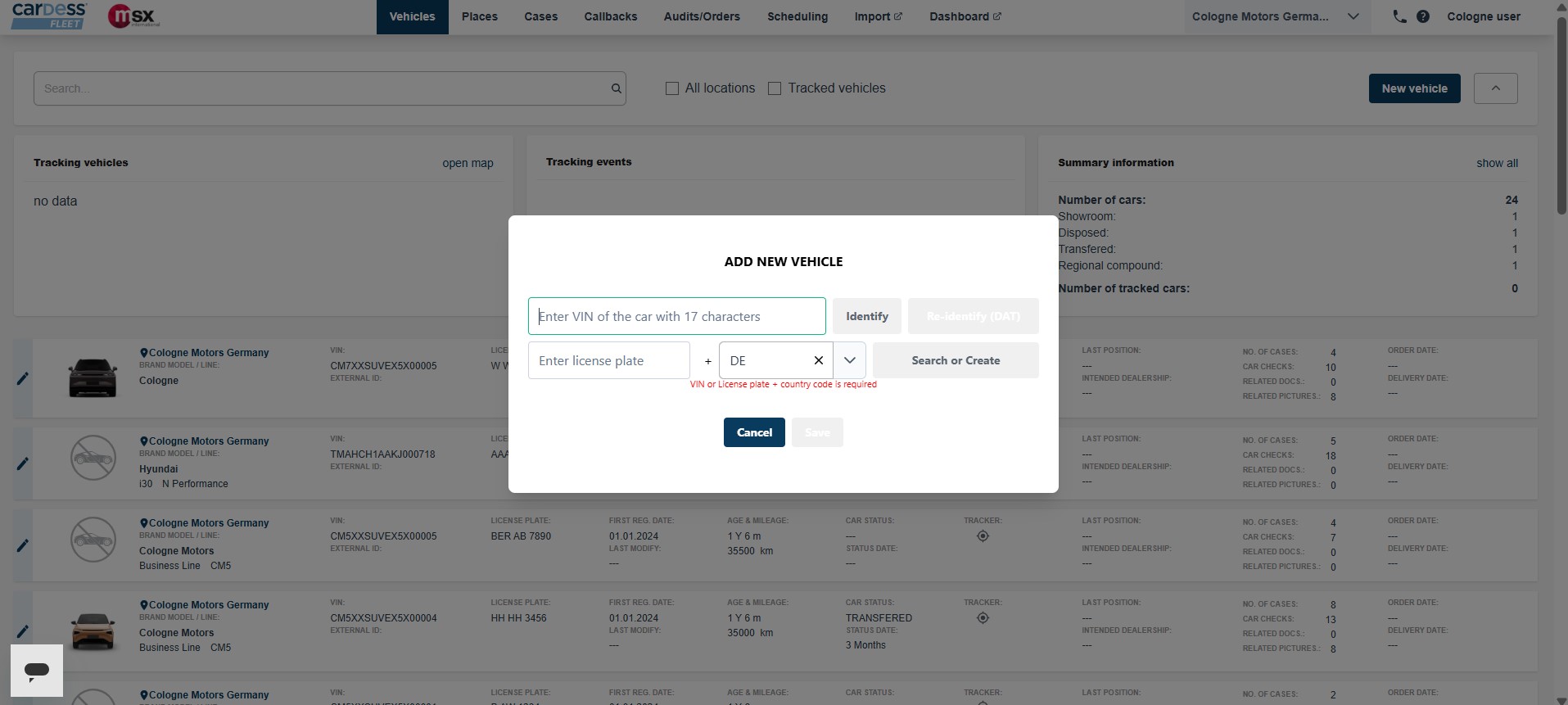Click tracker icon for HH HH 3456 vehicle
Viewport: 1568px width, 705px height.
pos(983,618)
